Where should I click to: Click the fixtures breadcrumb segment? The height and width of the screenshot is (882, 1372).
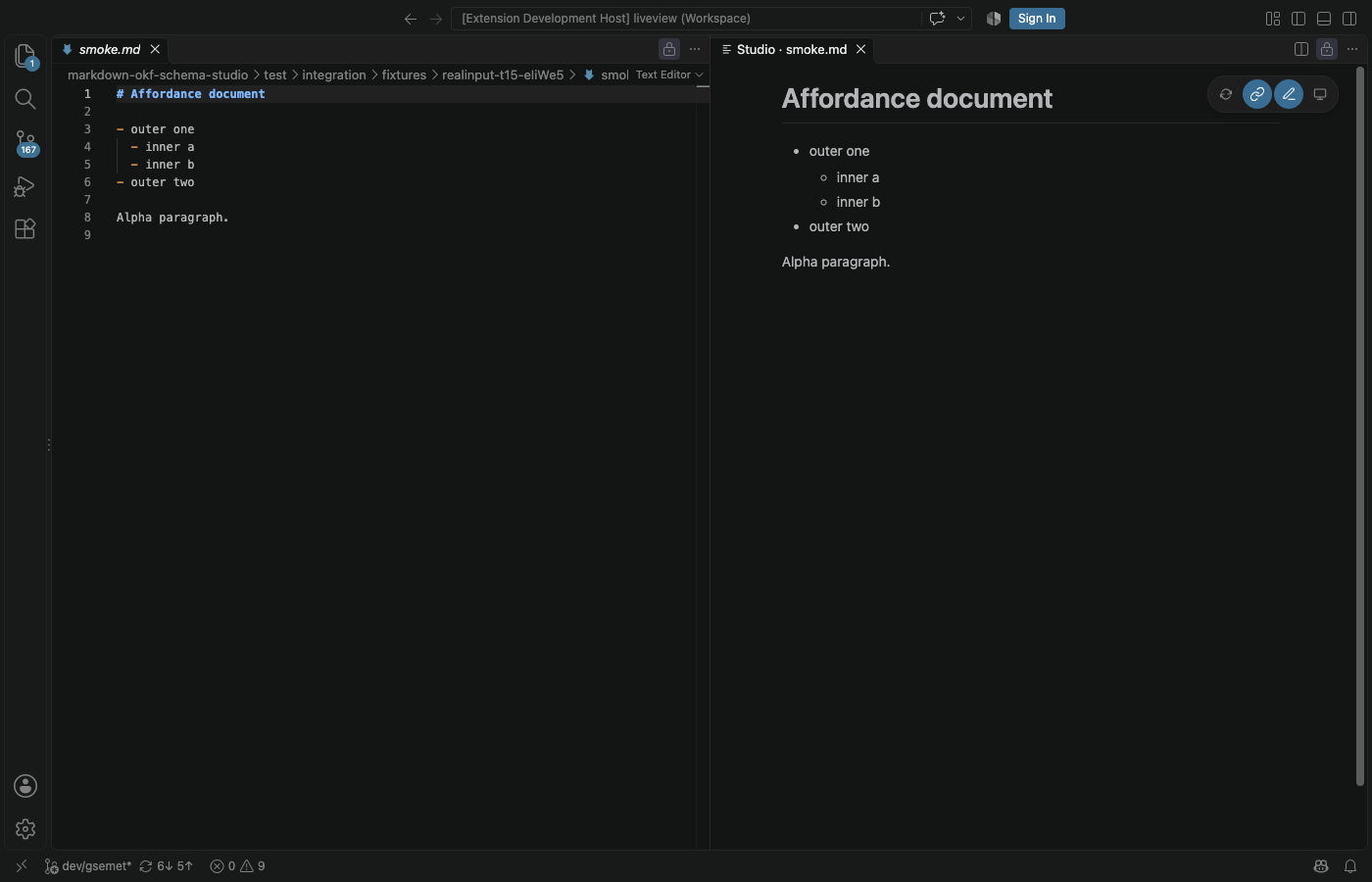[404, 74]
